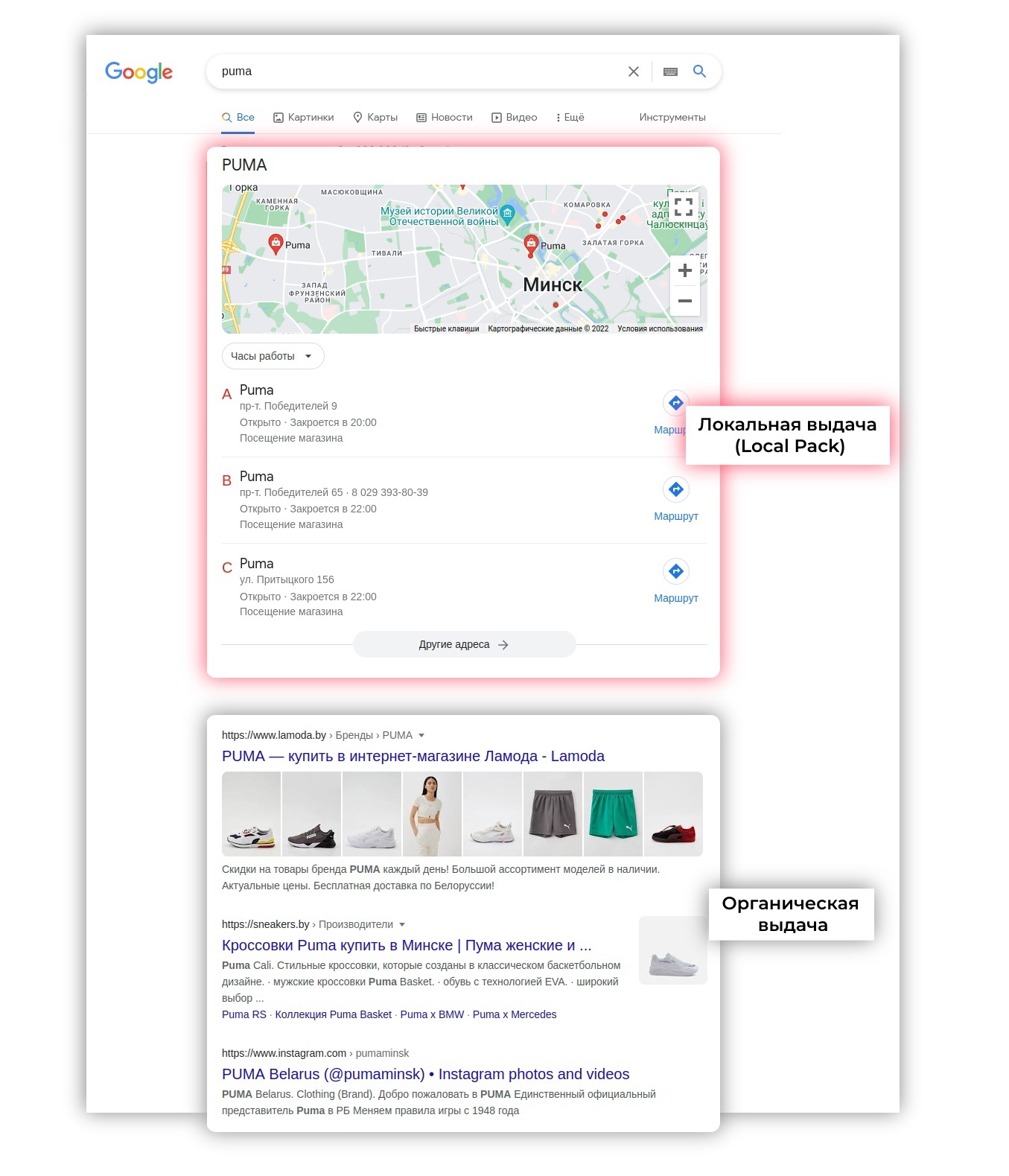The width and height of the screenshot is (1009, 1176).
Task: Click Маршрут text for listing B
Action: pos(676,516)
